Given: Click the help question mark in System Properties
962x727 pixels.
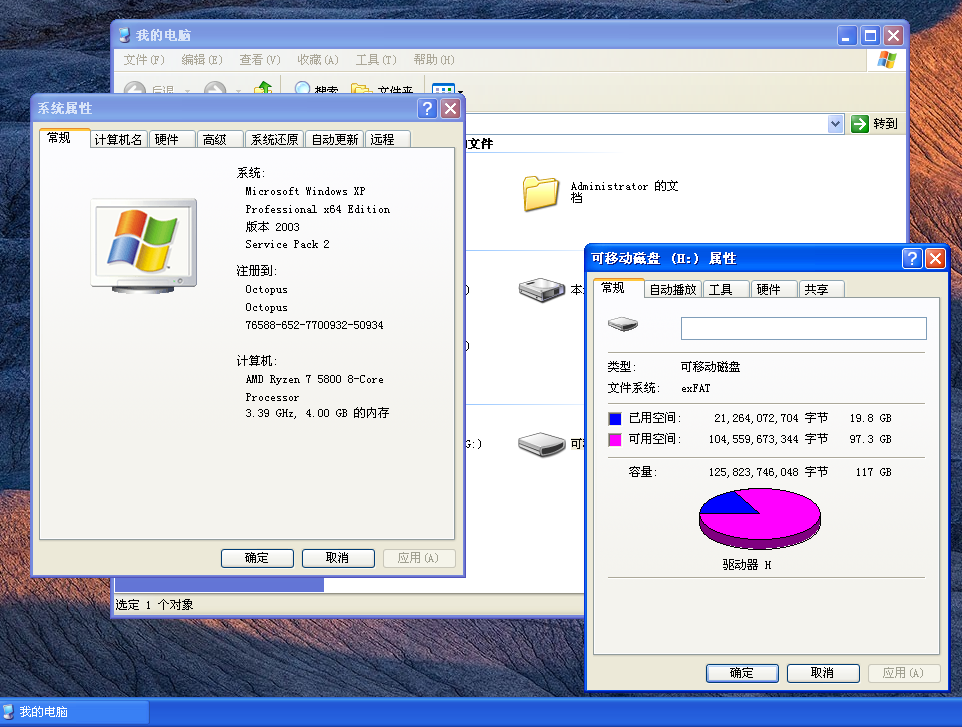Looking at the screenshot, I should [427, 109].
